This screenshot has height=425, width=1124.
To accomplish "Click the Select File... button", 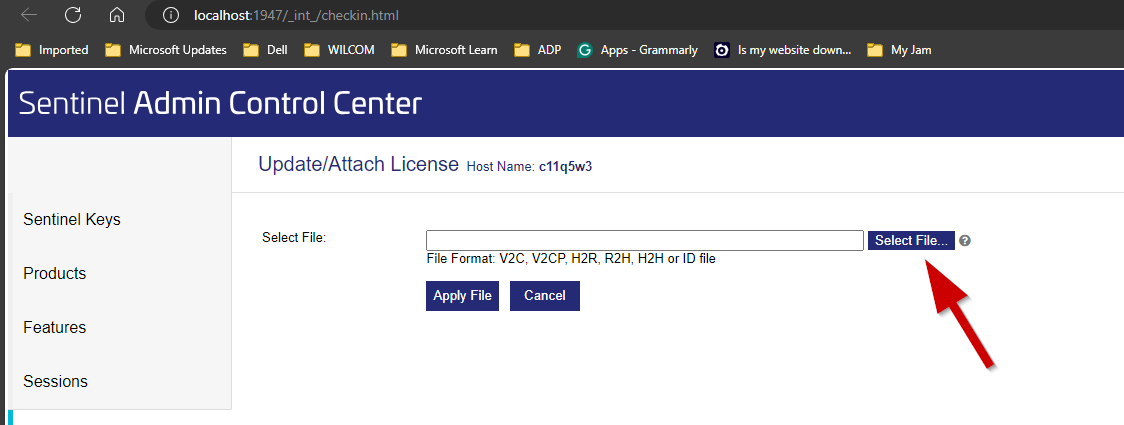I will coord(911,241).
